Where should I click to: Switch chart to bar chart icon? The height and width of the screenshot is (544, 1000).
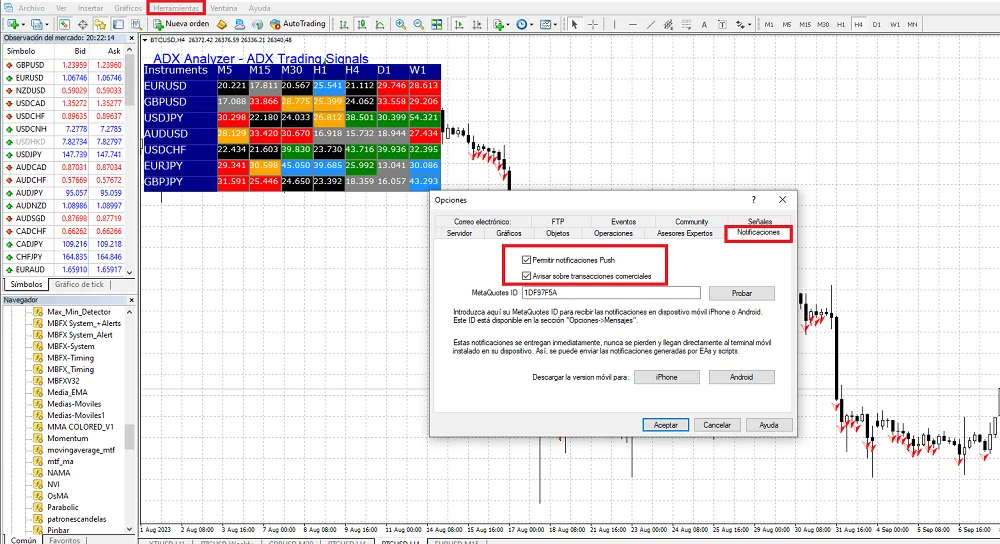(343, 24)
